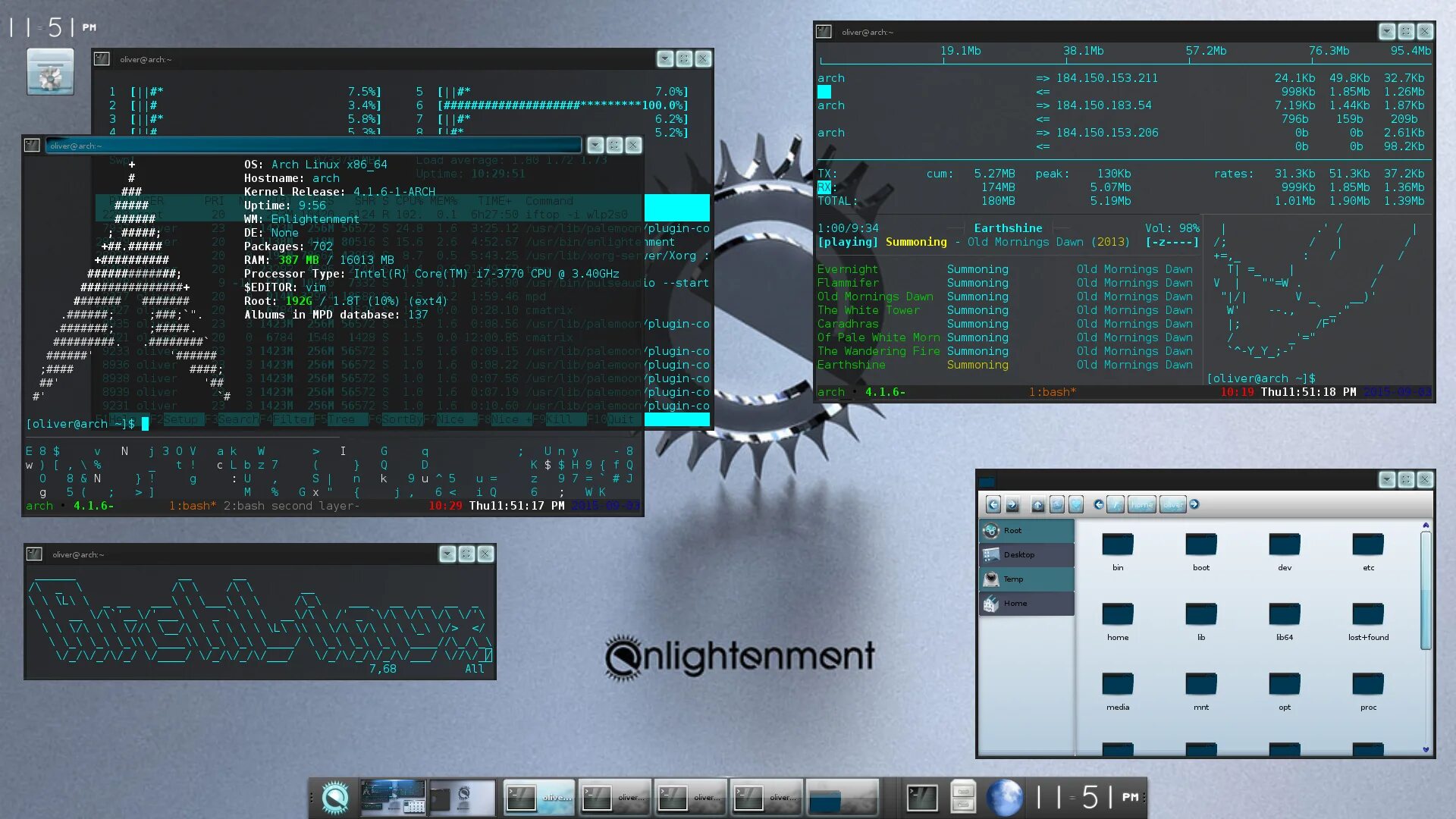Screen dimensions: 1456x819
Task: Launch terminal launcher icon in shelf
Action: tap(922, 797)
